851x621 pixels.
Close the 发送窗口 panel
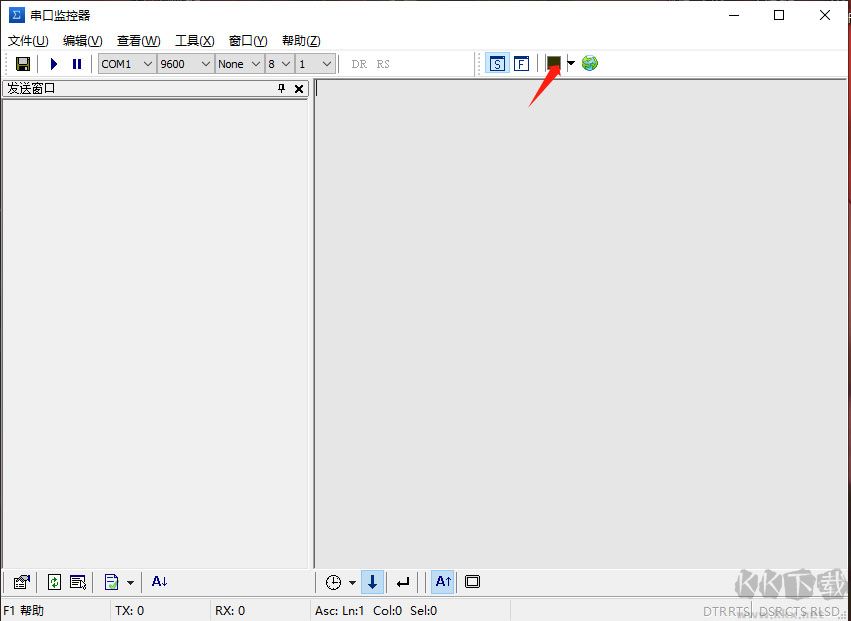298,89
